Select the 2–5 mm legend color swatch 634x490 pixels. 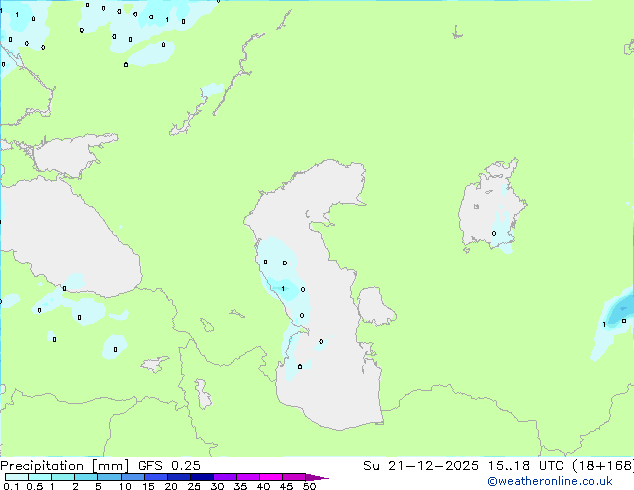coord(86,477)
